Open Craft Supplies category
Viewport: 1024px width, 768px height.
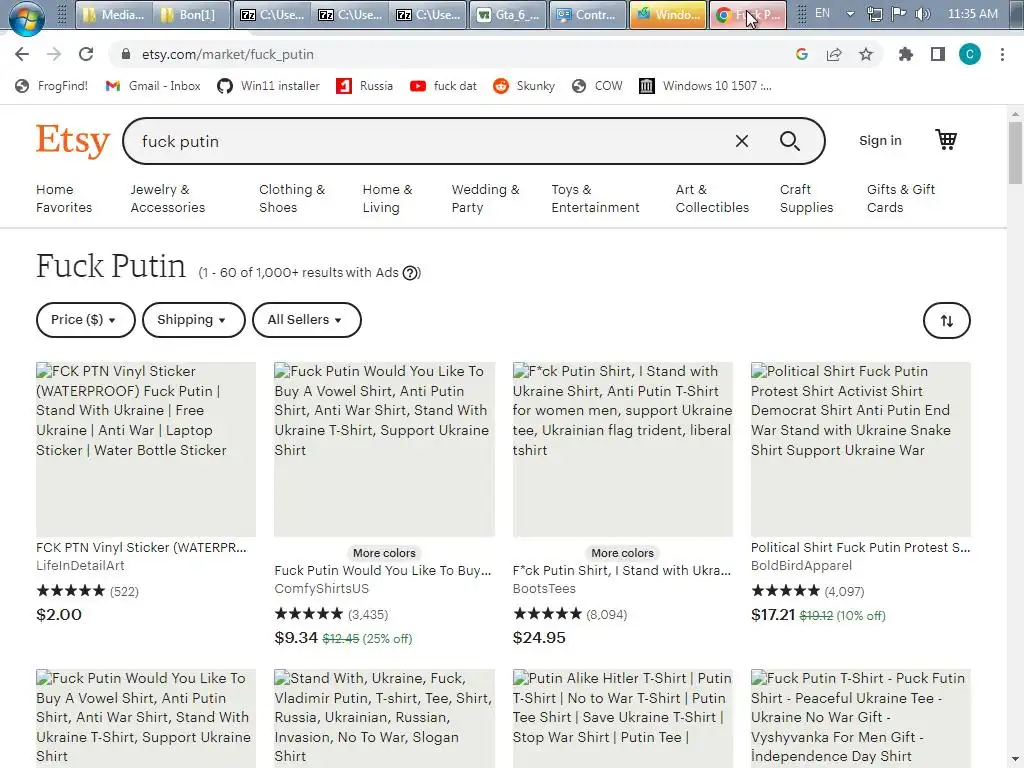807,199
